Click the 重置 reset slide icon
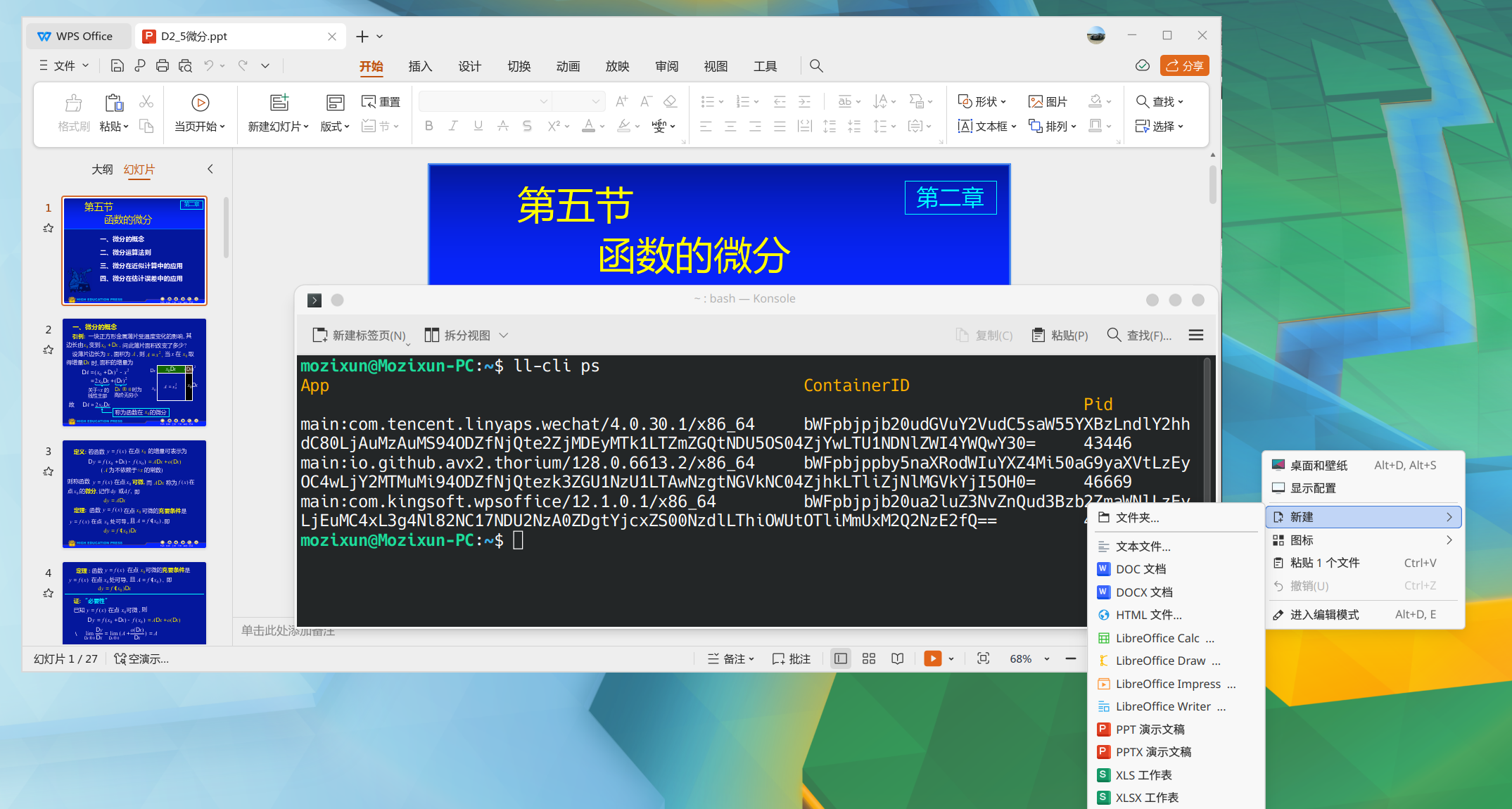Screen dimensions: 1512x809 pyautogui.click(x=381, y=102)
